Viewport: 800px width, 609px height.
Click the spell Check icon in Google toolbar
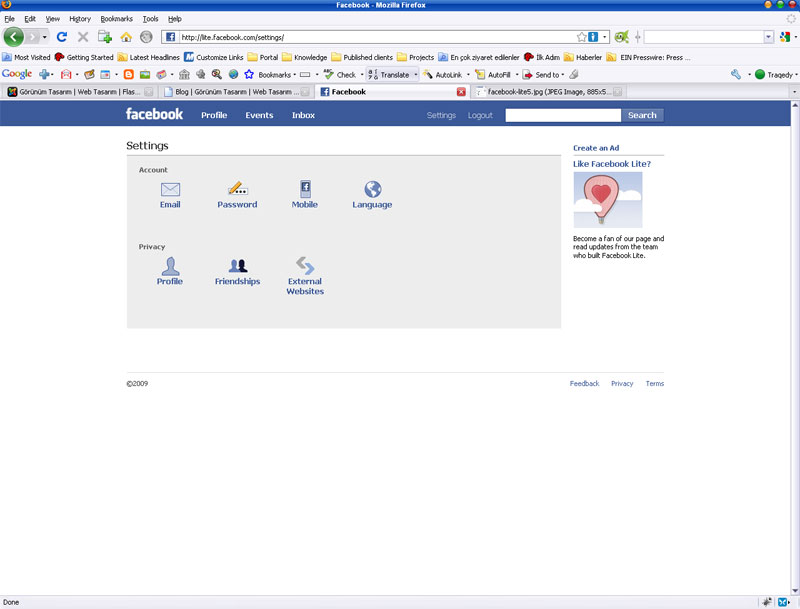point(329,74)
